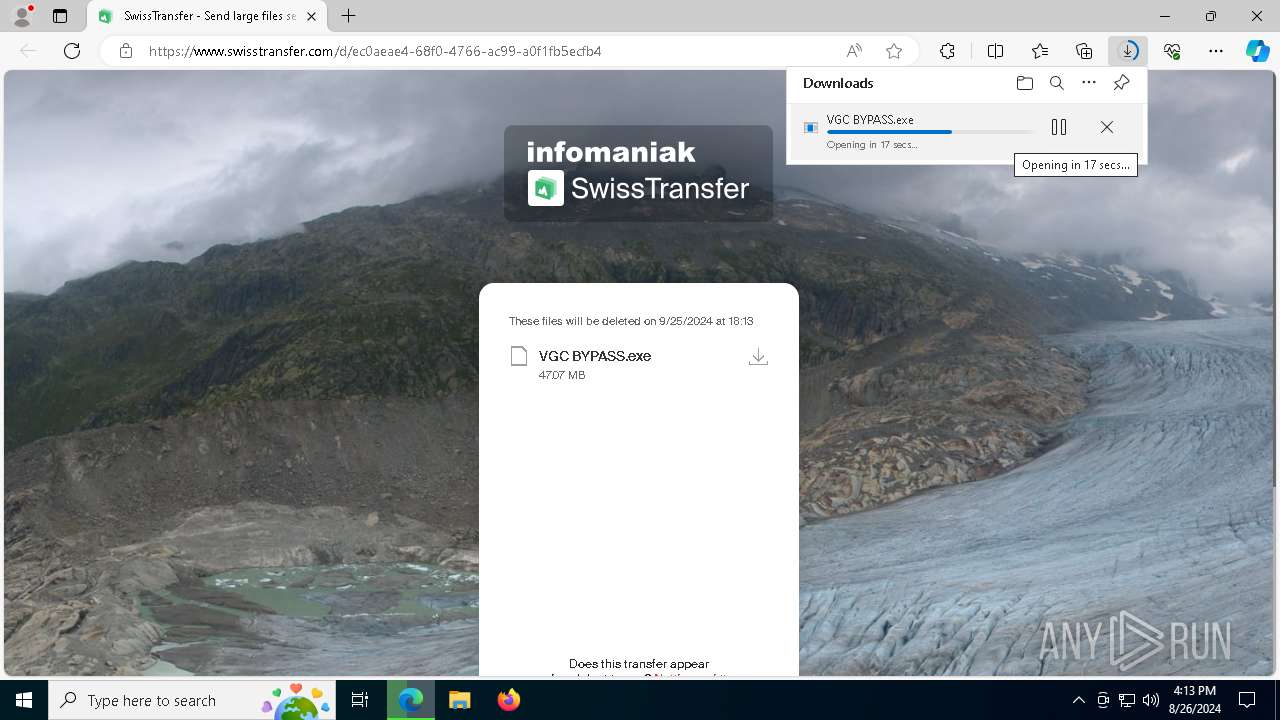Toggle split screen view
The width and height of the screenshot is (1280, 720).
tap(995, 51)
